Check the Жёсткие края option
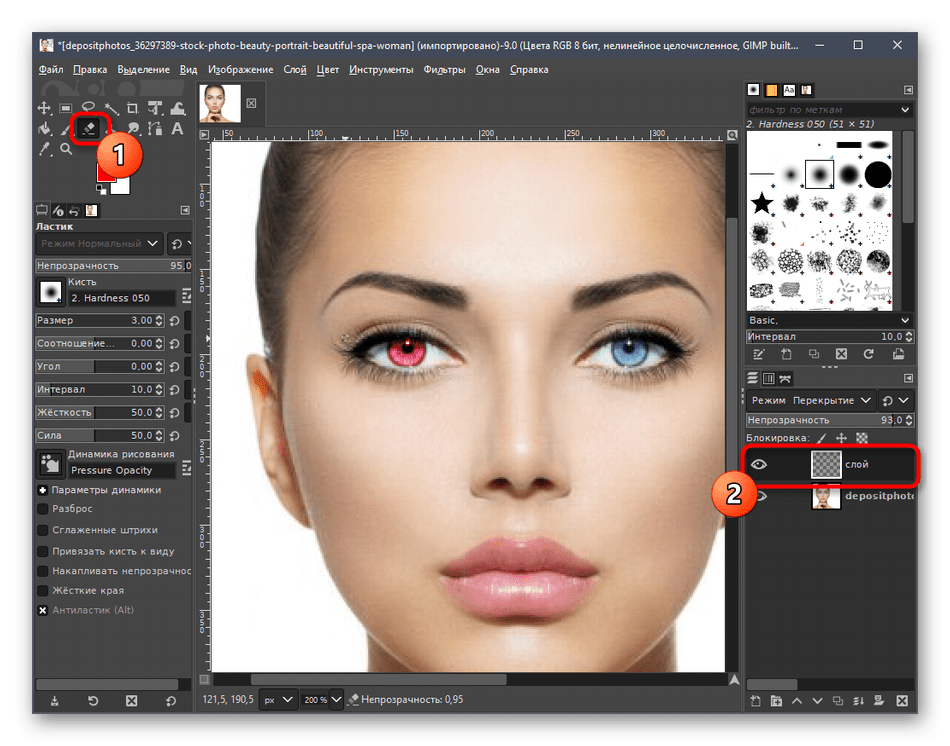This screenshot has height=746, width=950. [43, 590]
